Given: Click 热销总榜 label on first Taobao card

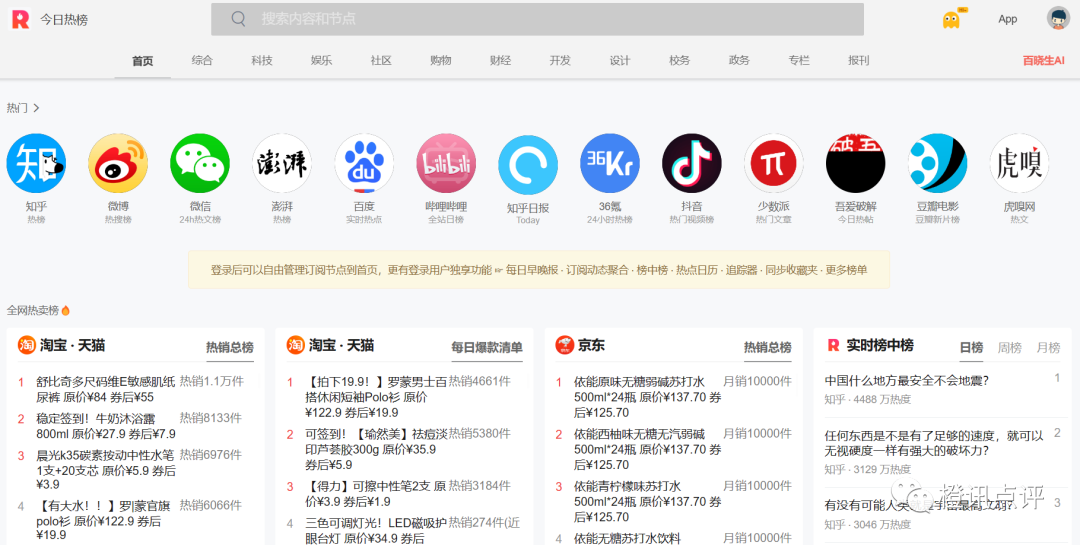Looking at the screenshot, I should [230, 348].
